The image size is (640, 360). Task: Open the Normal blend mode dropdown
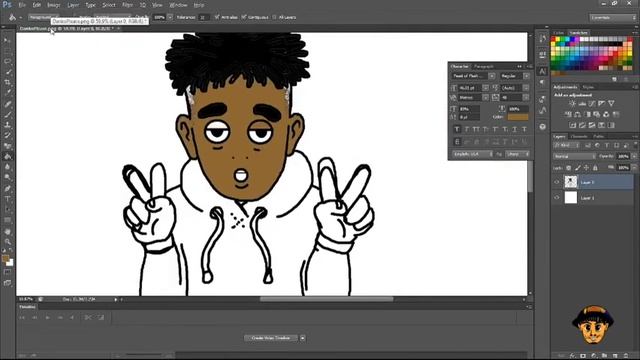click(x=574, y=156)
